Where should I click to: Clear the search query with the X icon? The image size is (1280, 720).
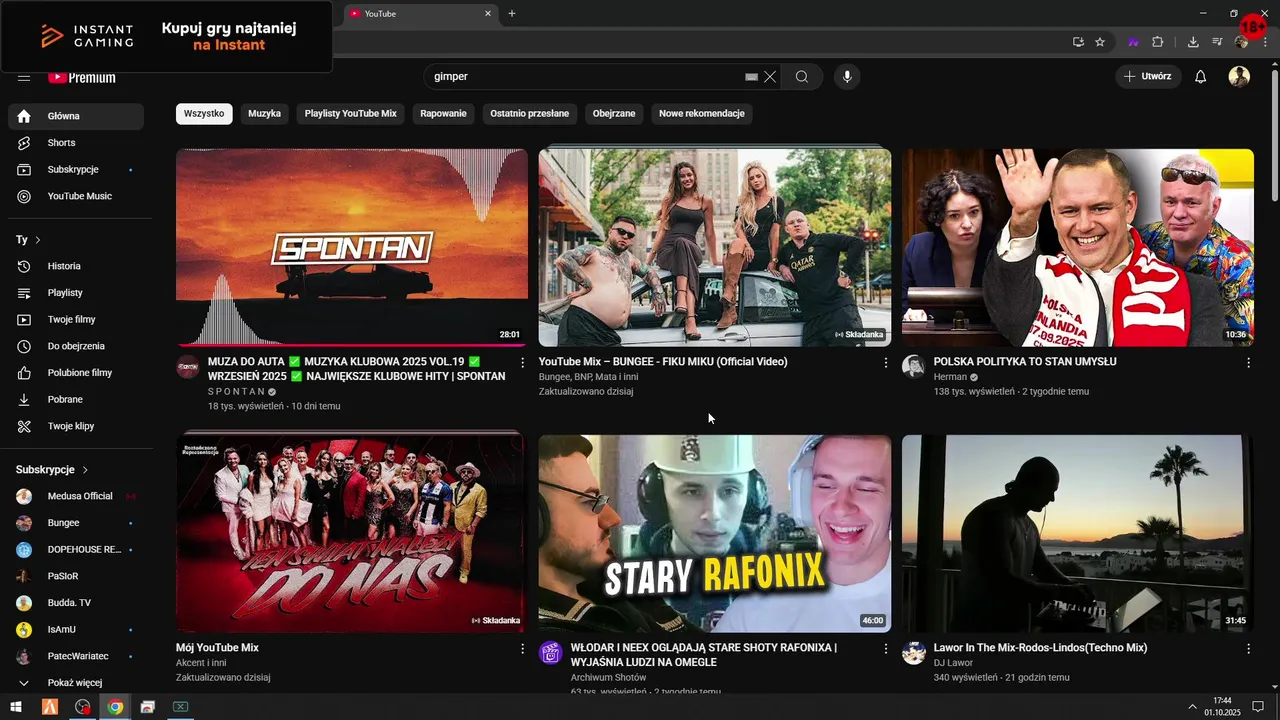770,77
